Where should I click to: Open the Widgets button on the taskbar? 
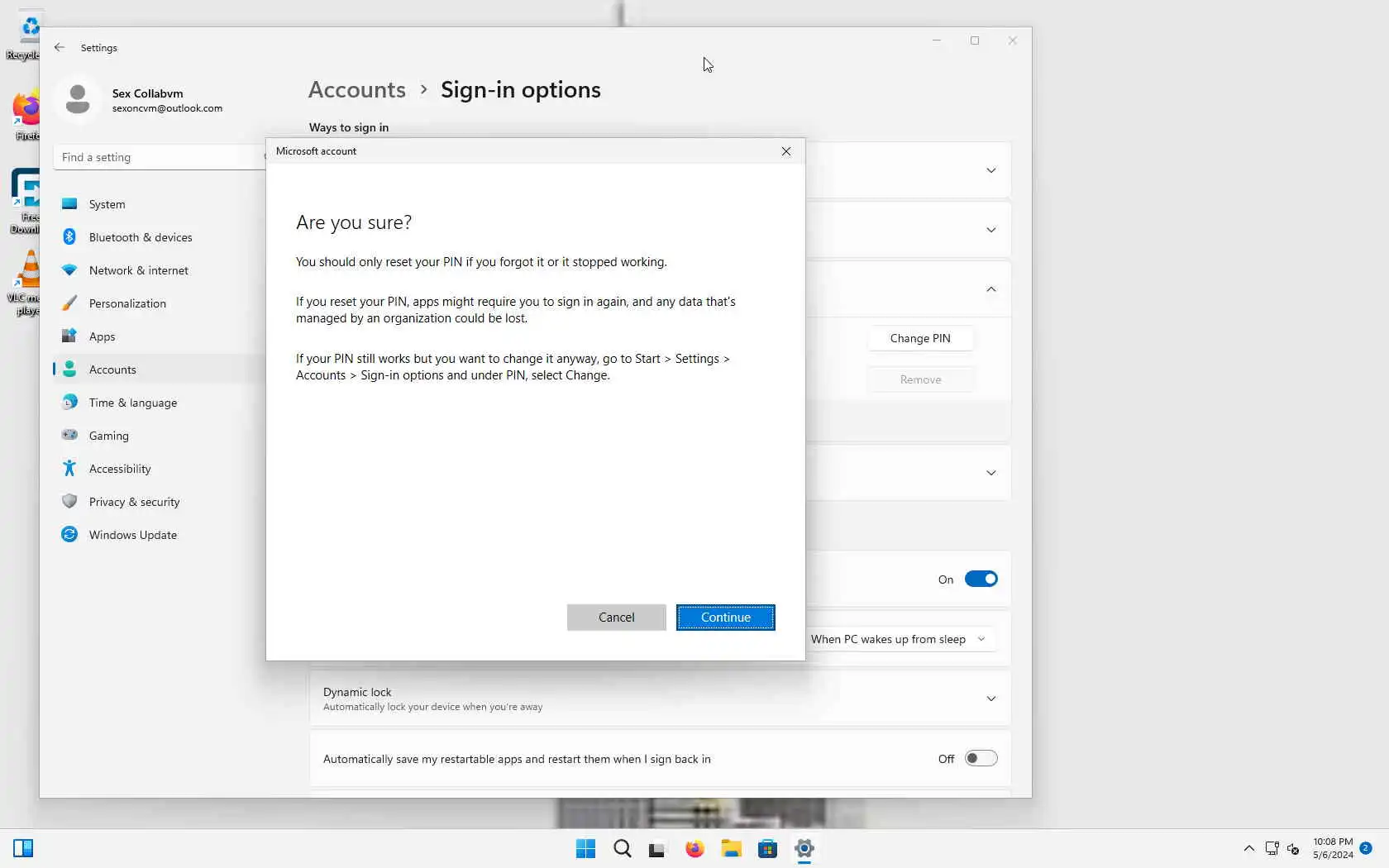(x=23, y=848)
